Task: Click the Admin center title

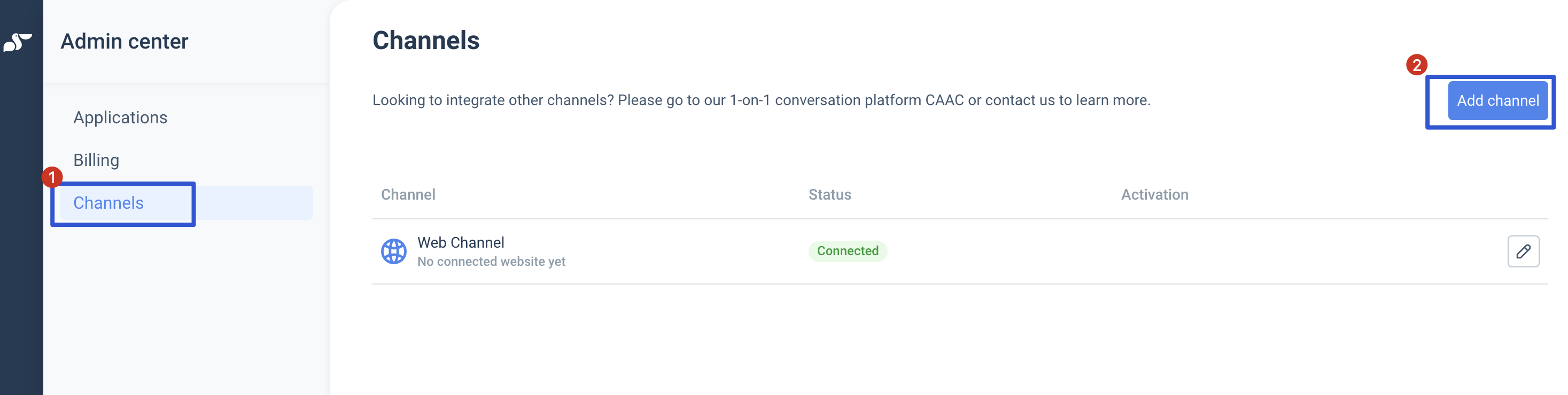Action: [124, 41]
